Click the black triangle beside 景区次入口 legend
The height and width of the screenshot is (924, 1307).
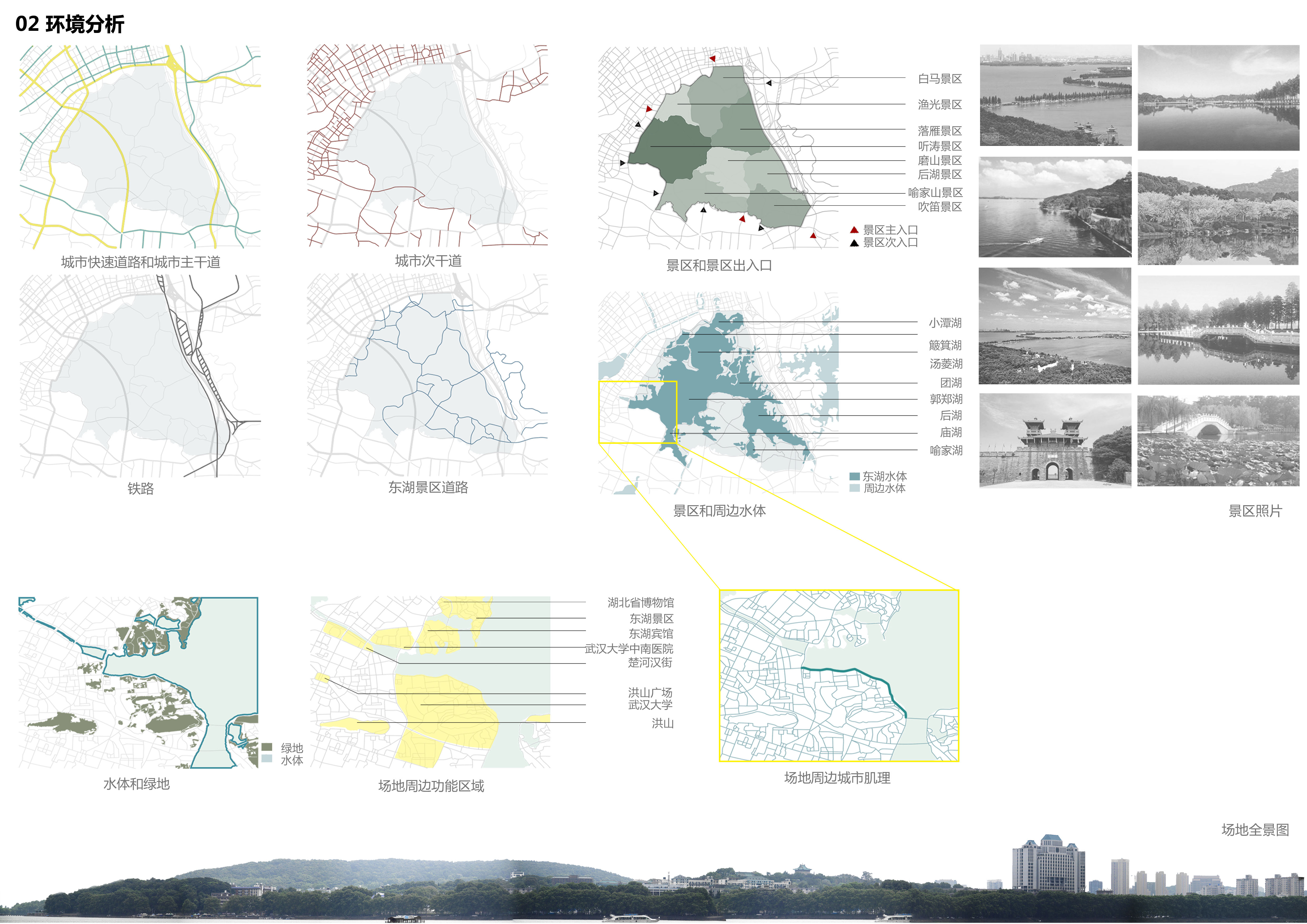coord(854,243)
